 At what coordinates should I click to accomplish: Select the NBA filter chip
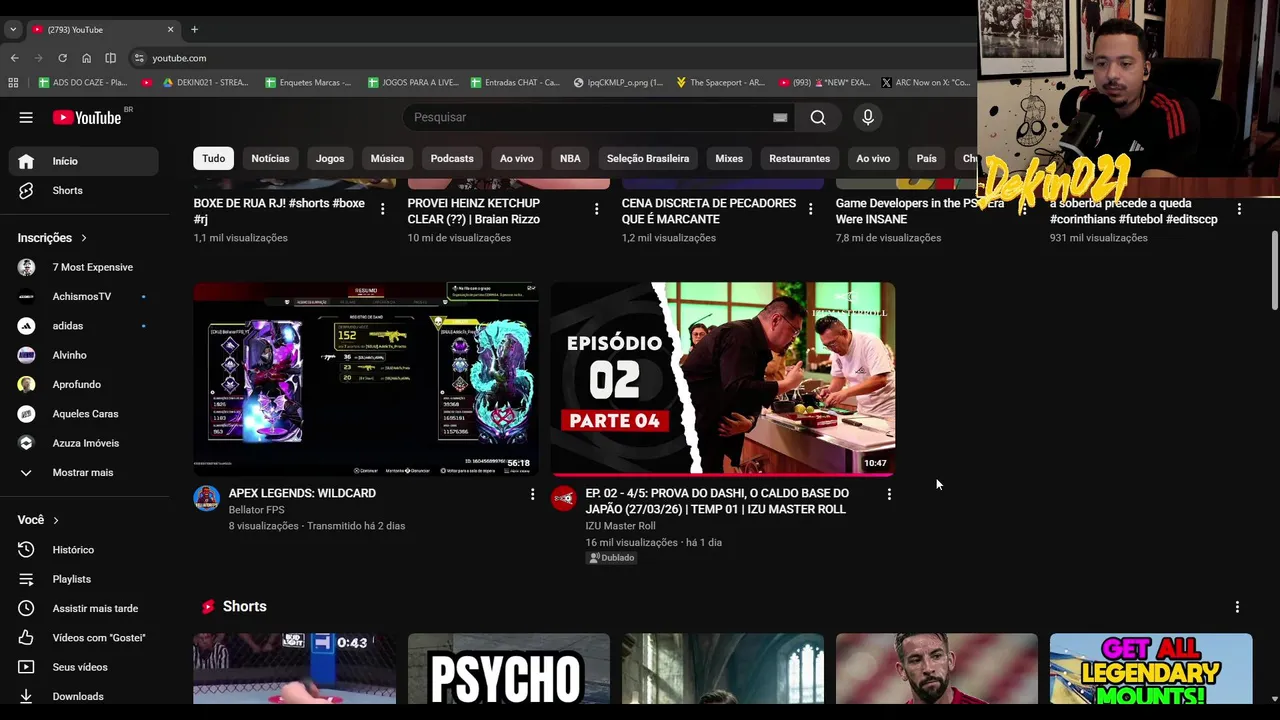[x=570, y=158]
